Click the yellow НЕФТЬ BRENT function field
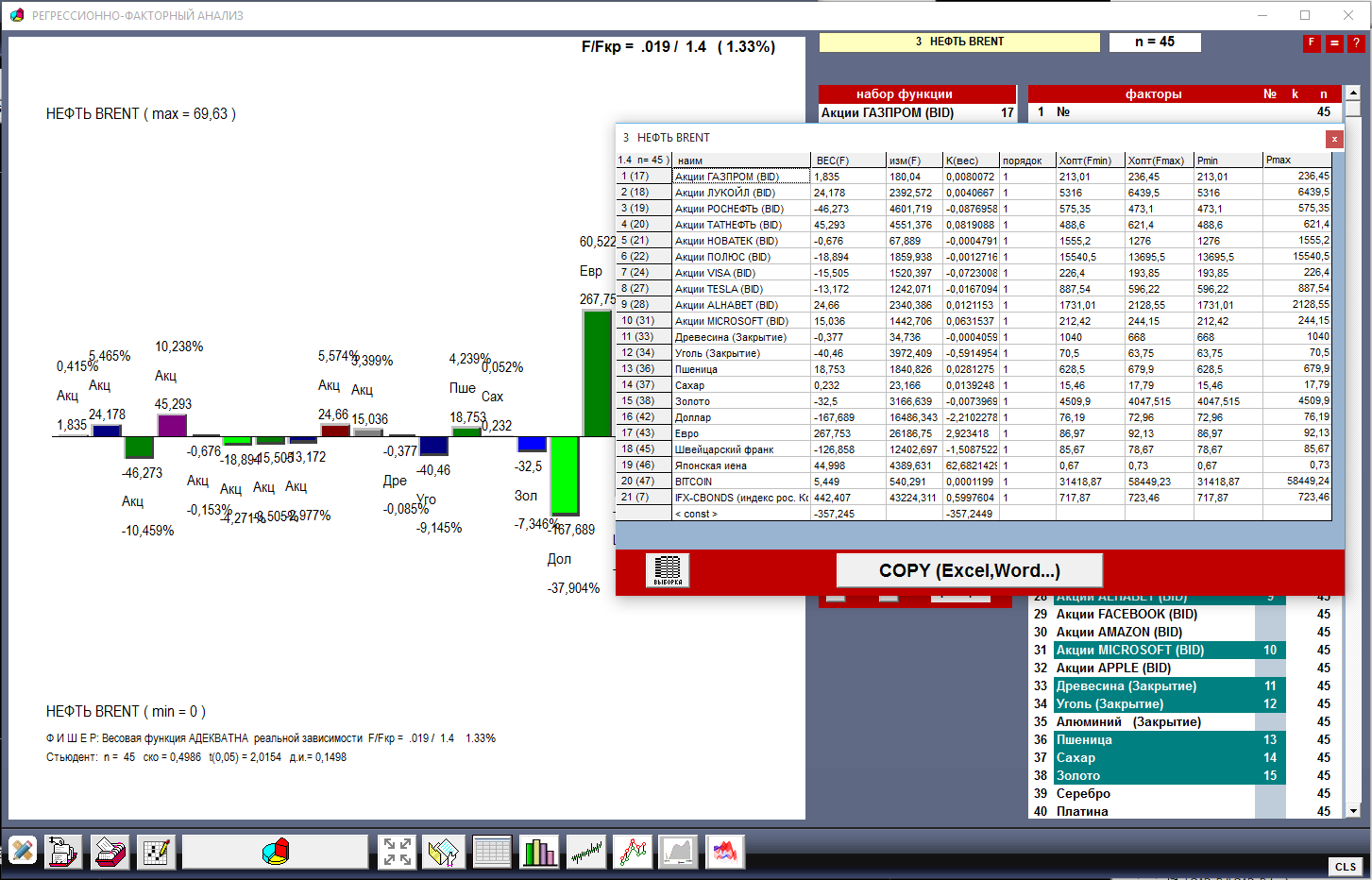This screenshot has height=880, width=1372. click(958, 42)
